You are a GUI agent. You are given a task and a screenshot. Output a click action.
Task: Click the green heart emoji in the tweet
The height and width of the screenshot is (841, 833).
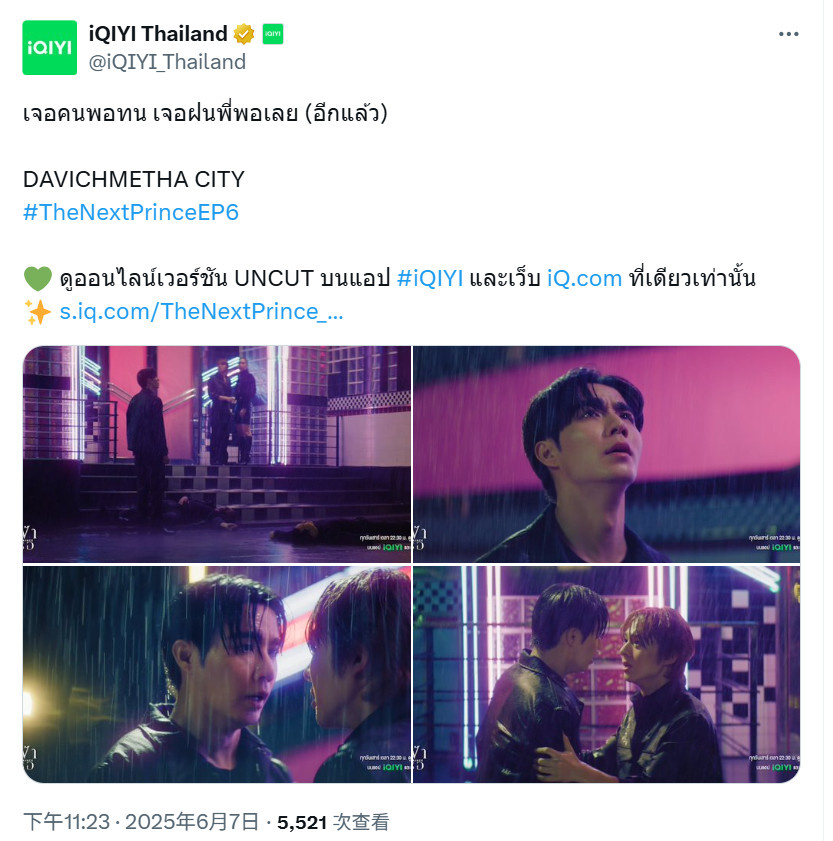click(38, 279)
